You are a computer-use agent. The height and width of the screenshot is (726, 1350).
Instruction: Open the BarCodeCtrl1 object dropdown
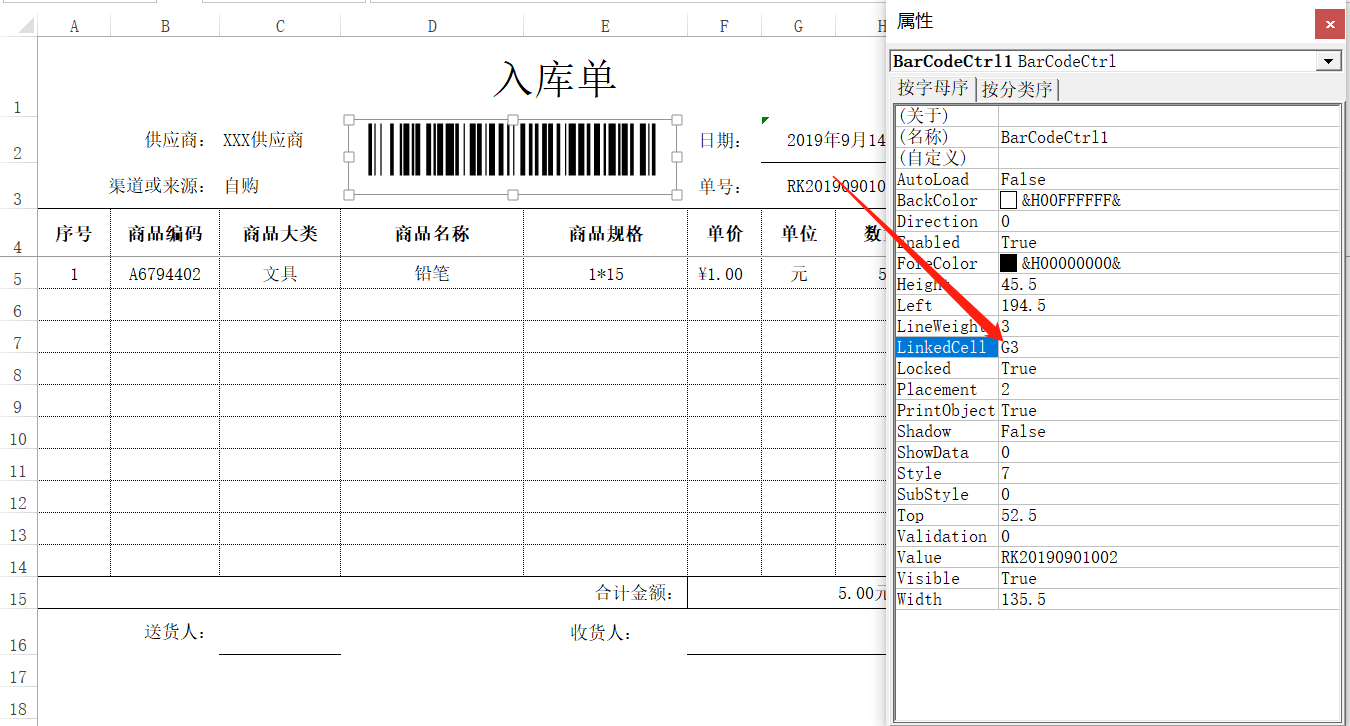[x=1329, y=61]
